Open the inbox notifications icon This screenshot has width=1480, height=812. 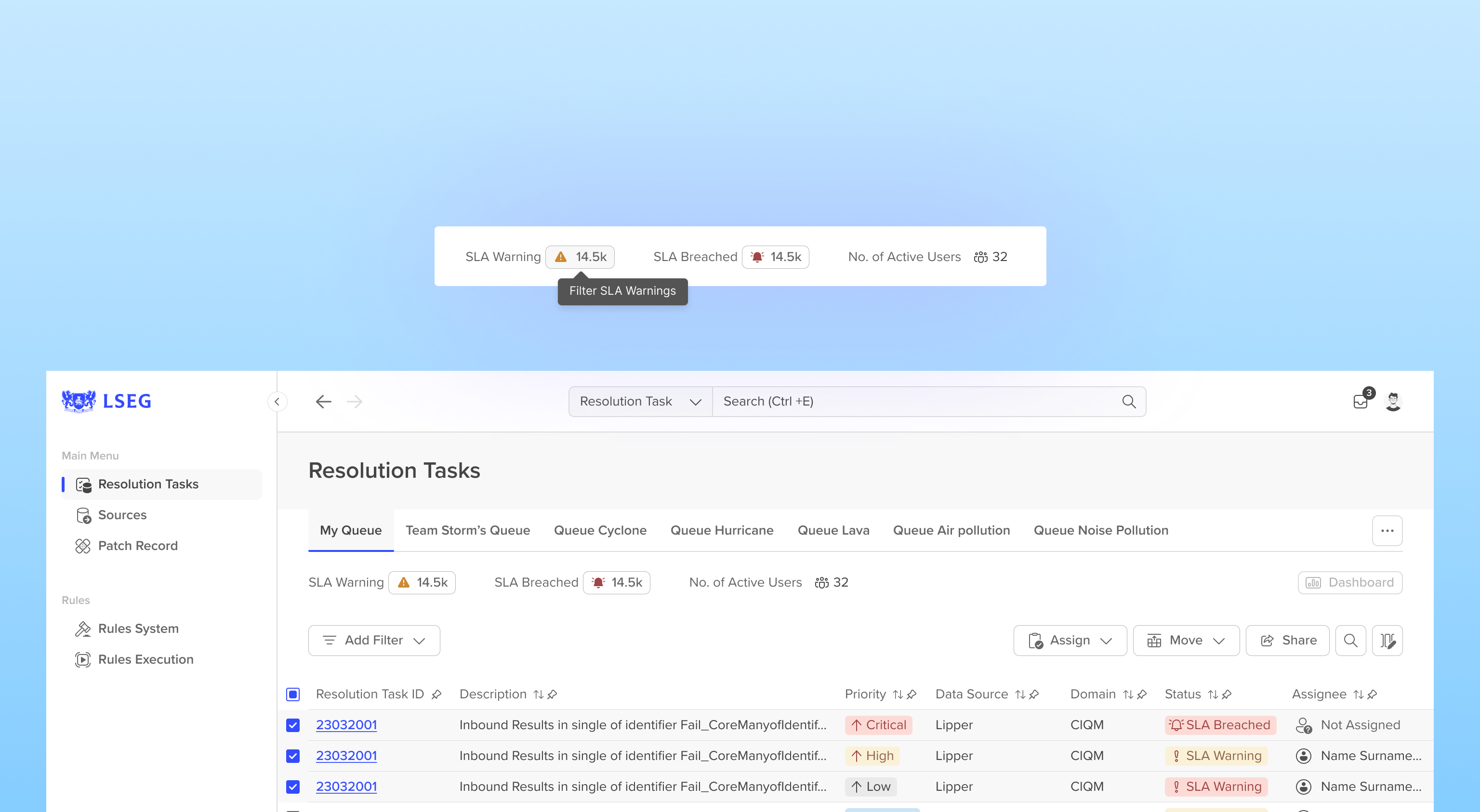click(1361, 401)
